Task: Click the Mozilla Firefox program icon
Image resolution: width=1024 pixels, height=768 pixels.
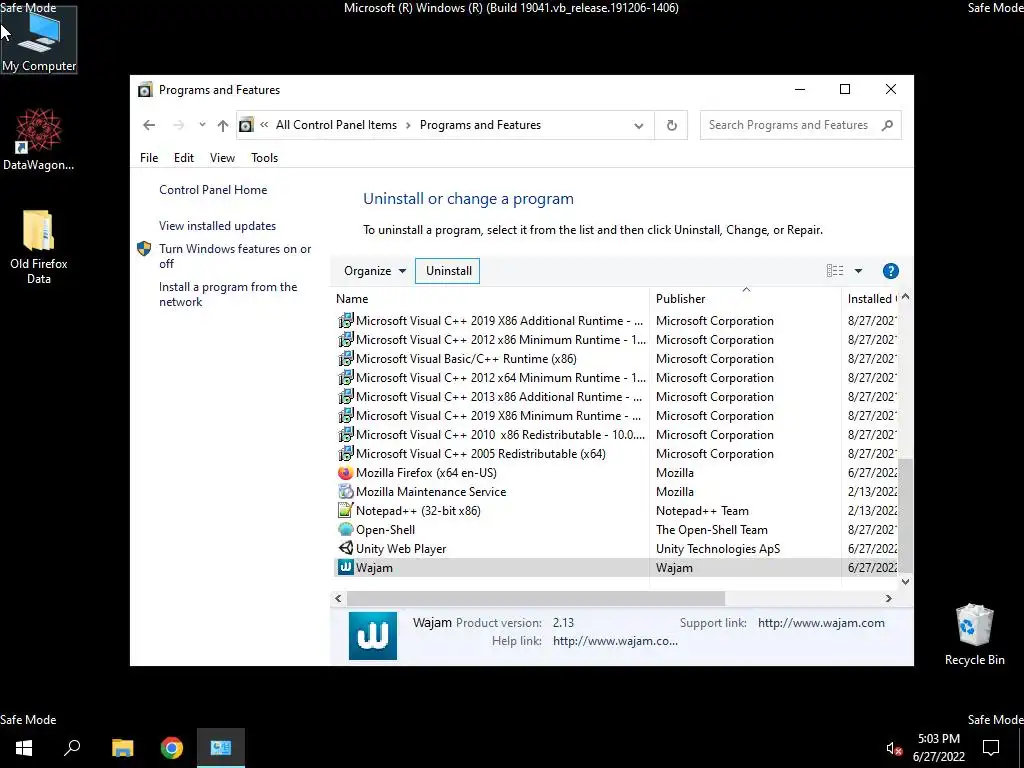Action: pyautogui.click(x=345, y=473)
